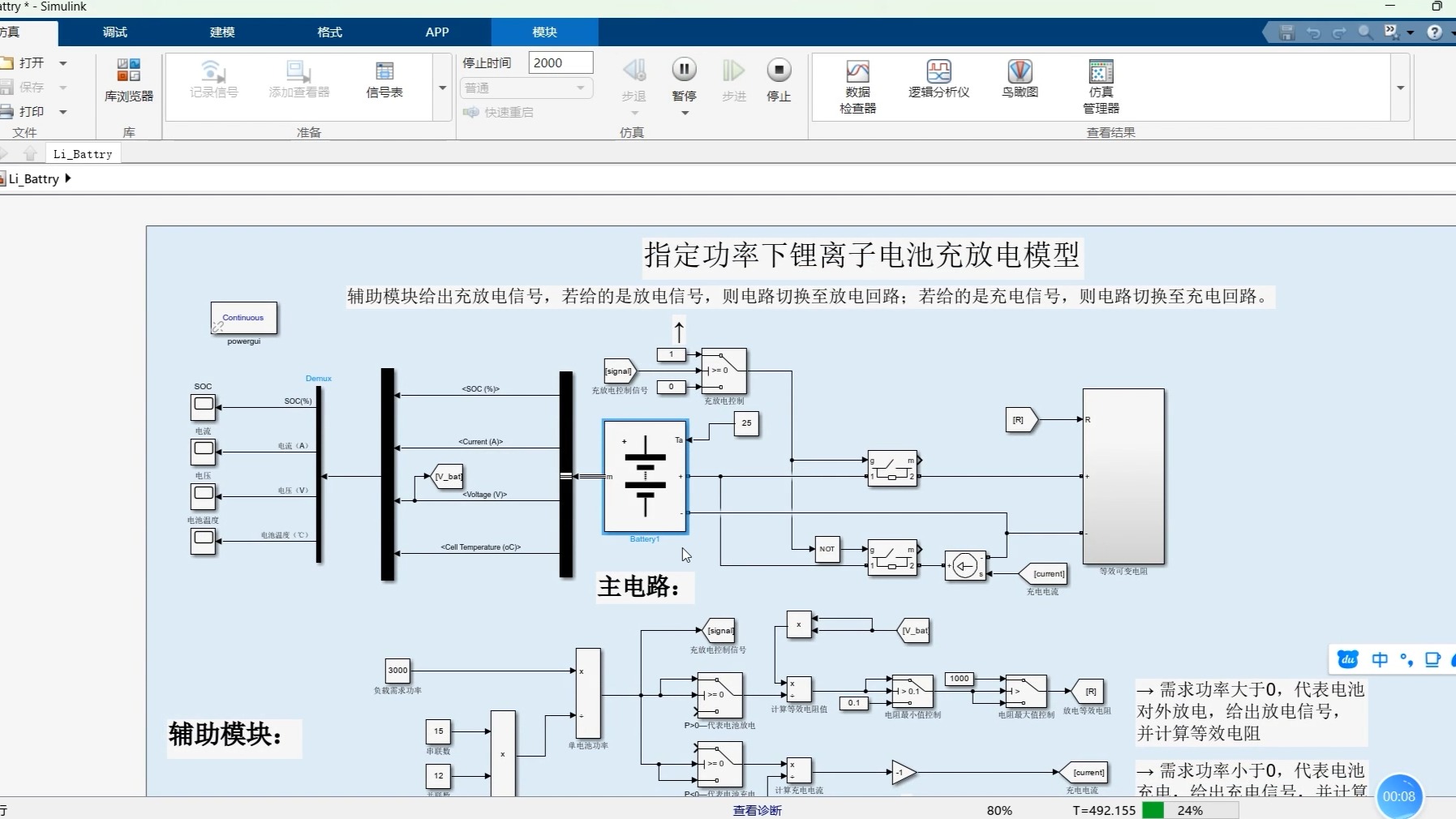Toggle Chinese/English input on the IME bar
The image size is (1456, 819).
pos(1380,659)
